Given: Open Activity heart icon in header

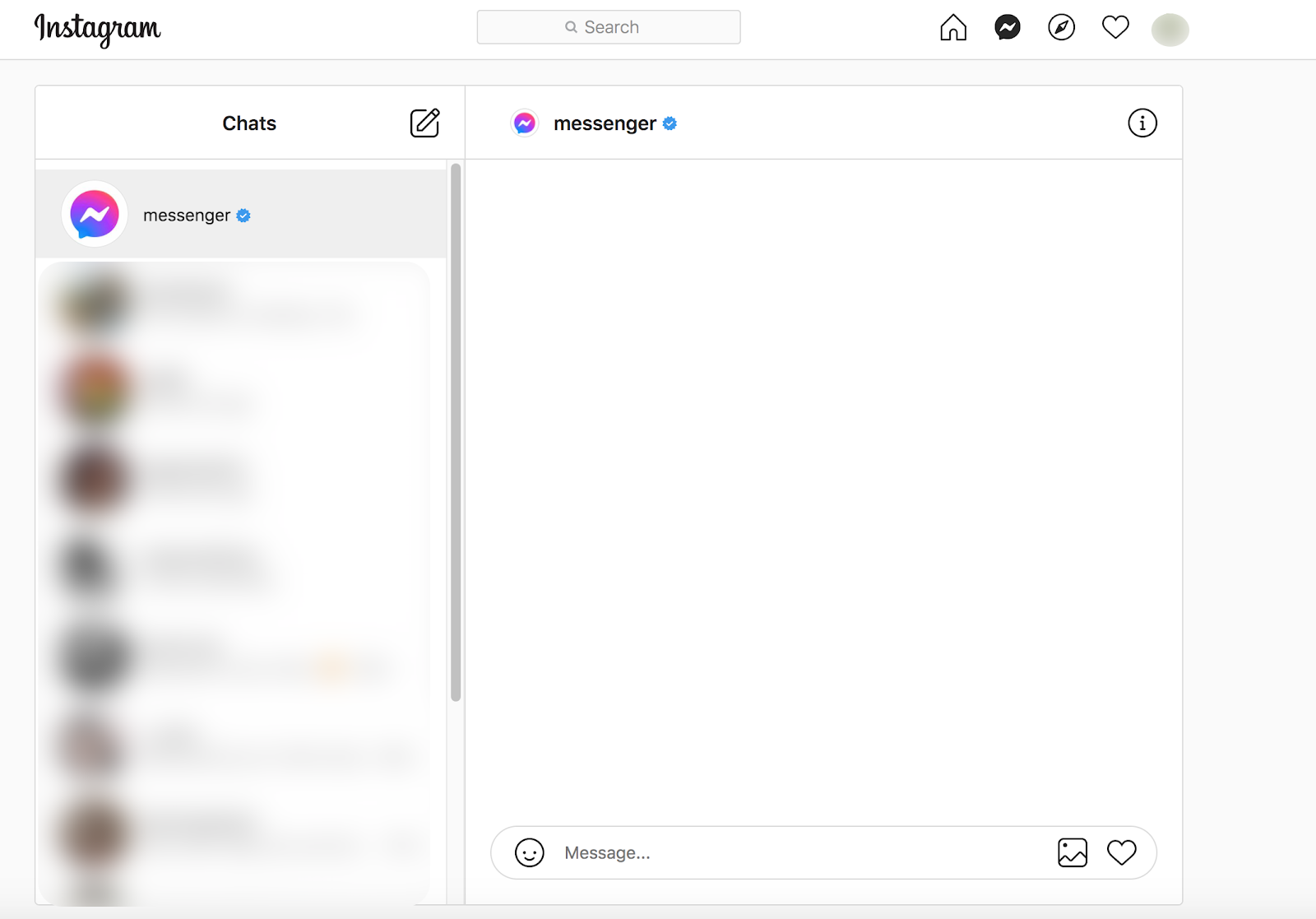Looking at the screenshot, I should [x=1115, y=28].
